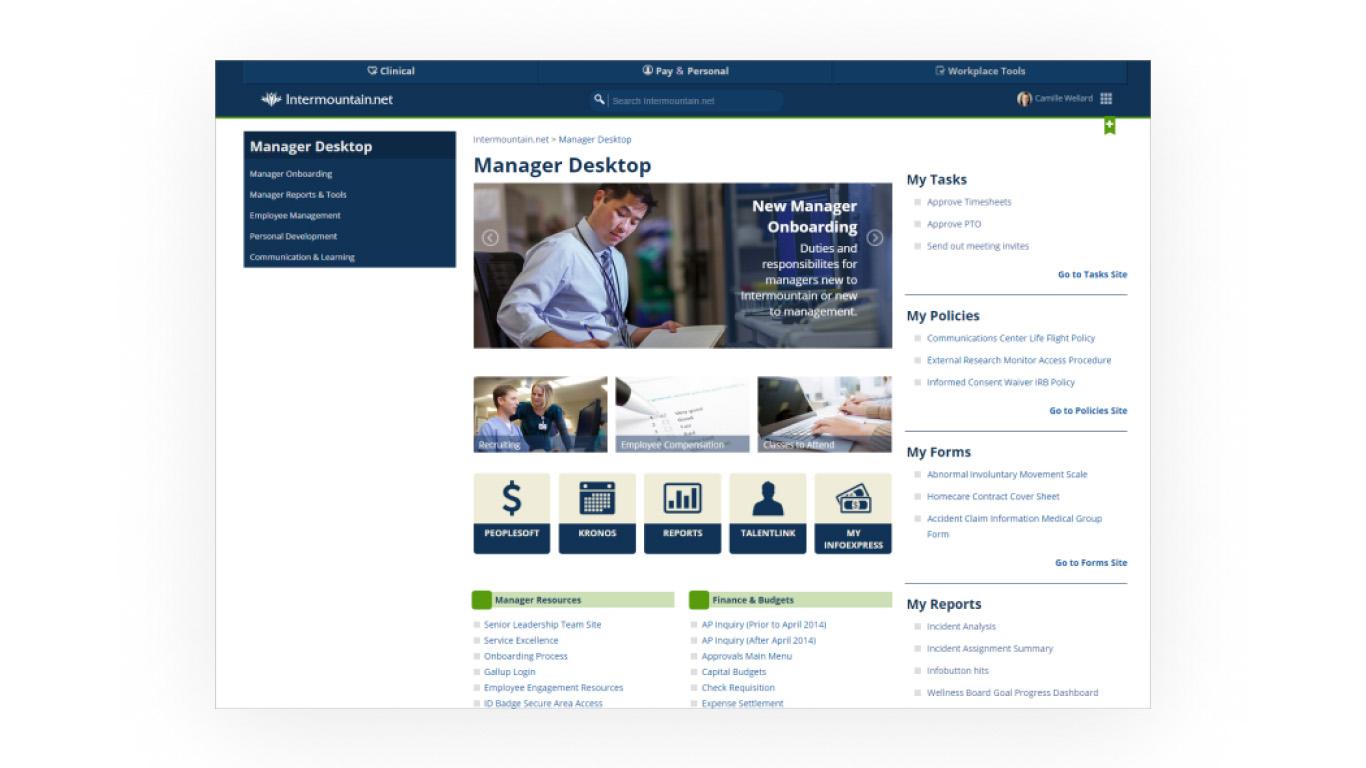Open Informed Consent Waiver IRB Policy
This screenshot has height=768, width=1366.
coord(1001,382)
